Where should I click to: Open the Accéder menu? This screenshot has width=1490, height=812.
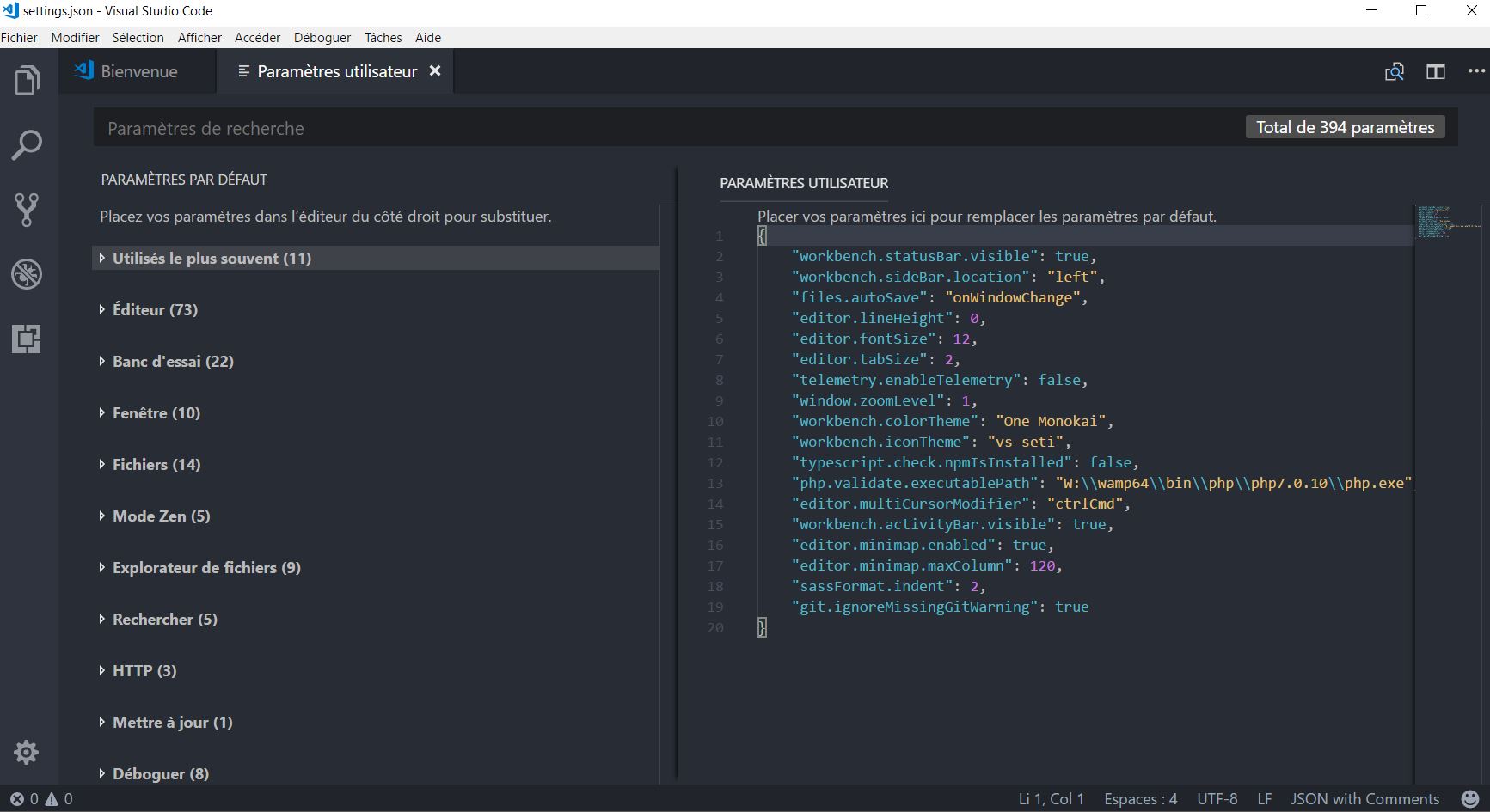257,38
